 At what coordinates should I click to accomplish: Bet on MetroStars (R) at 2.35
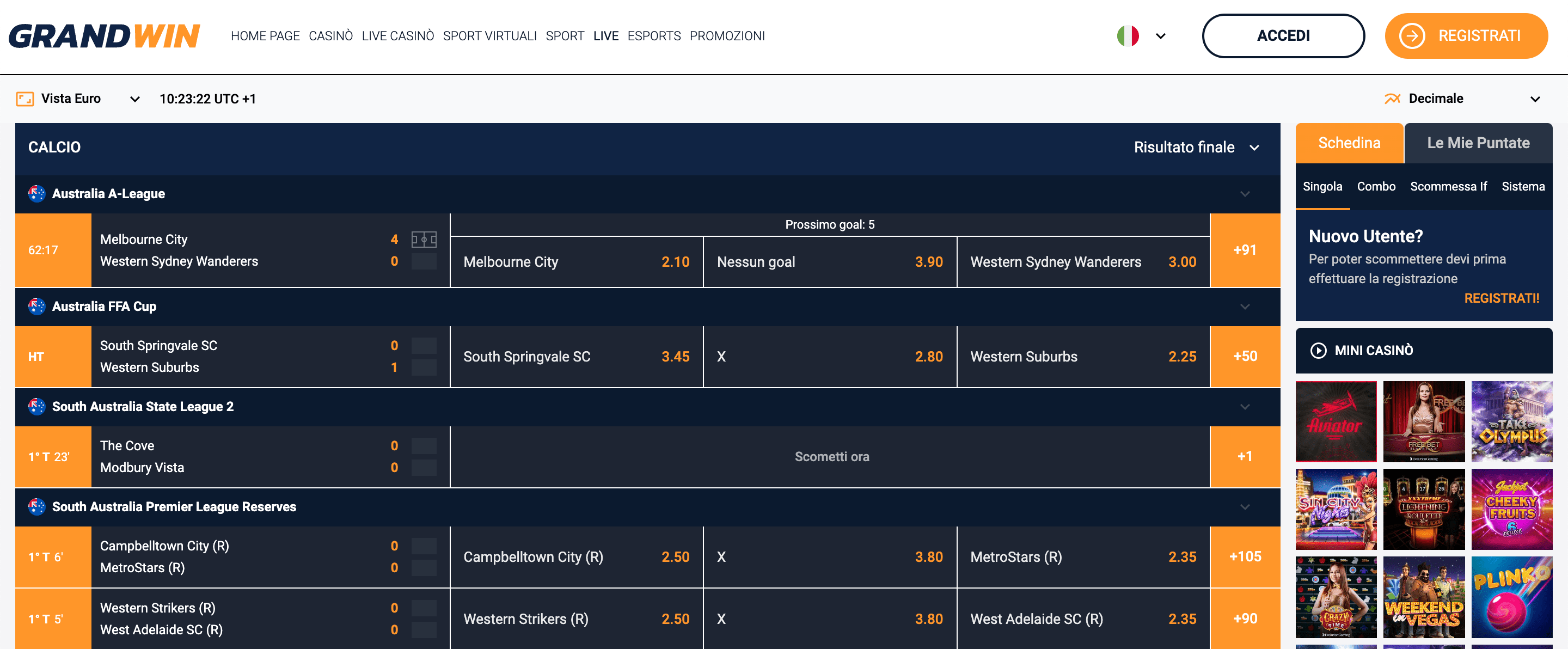tap(1083, 557)
